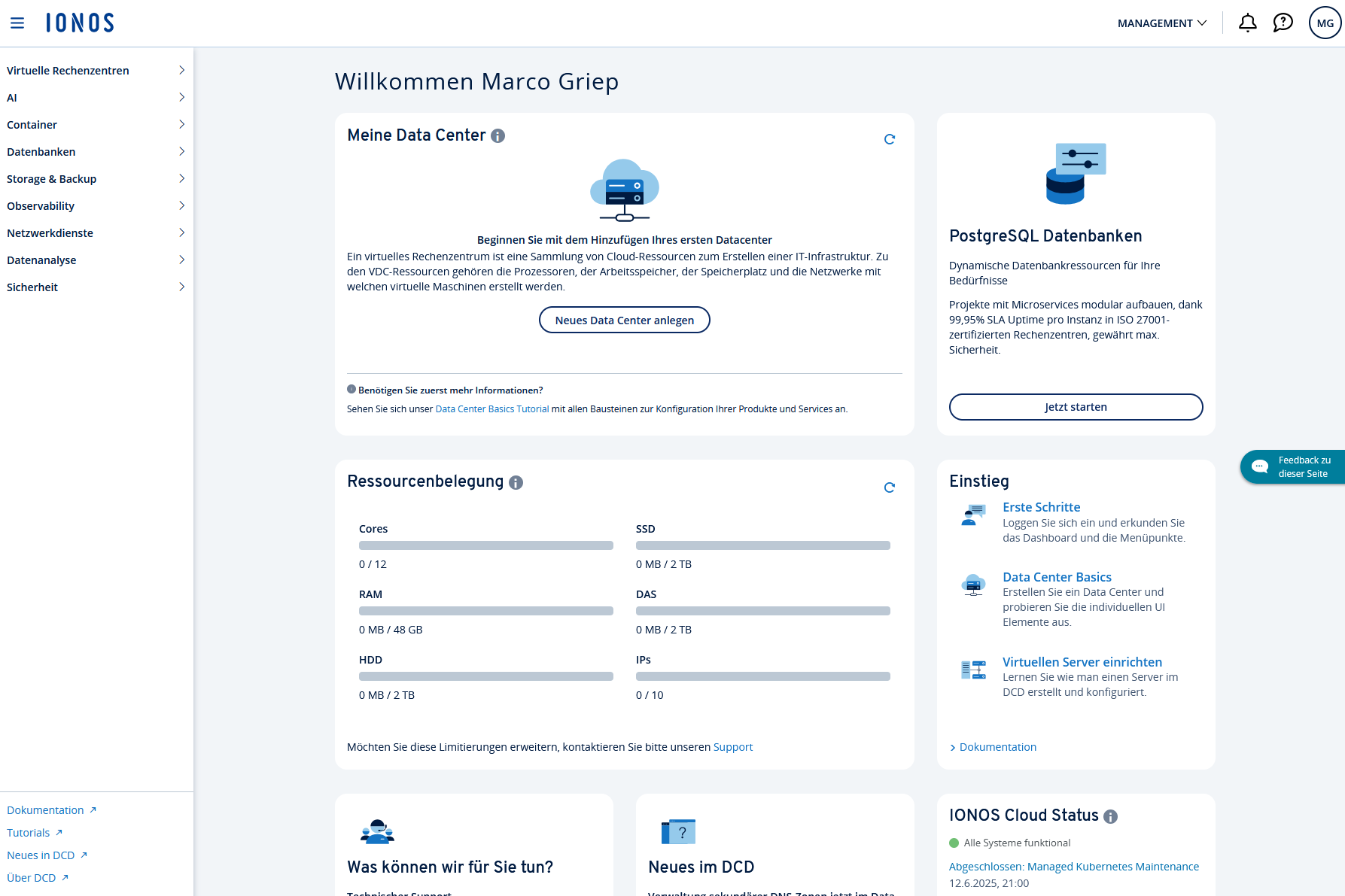
Task: Click the feedback speech bubble icon
Action: click(1260, 467)
